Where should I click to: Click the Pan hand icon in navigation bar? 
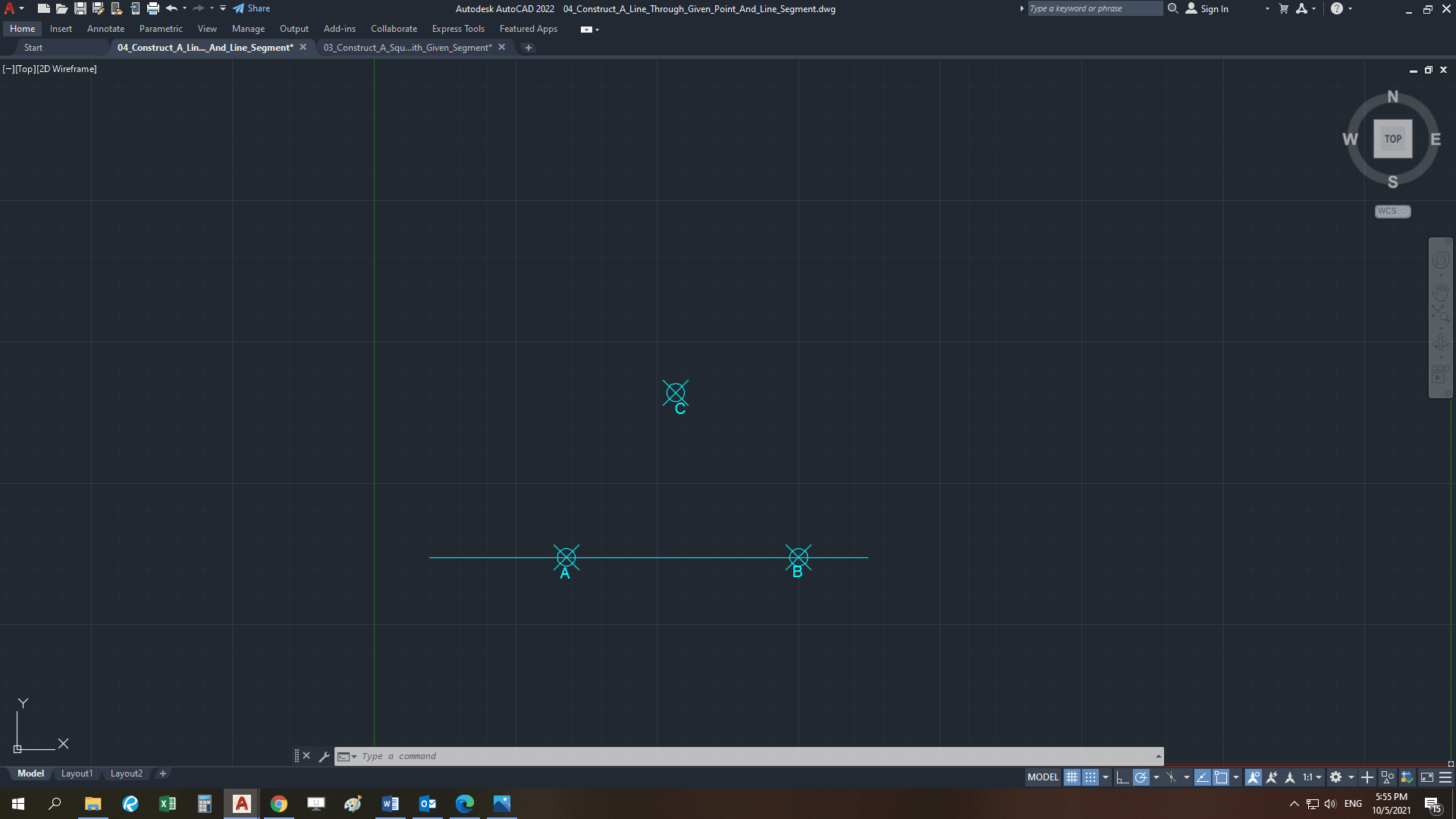[1440, 291]
